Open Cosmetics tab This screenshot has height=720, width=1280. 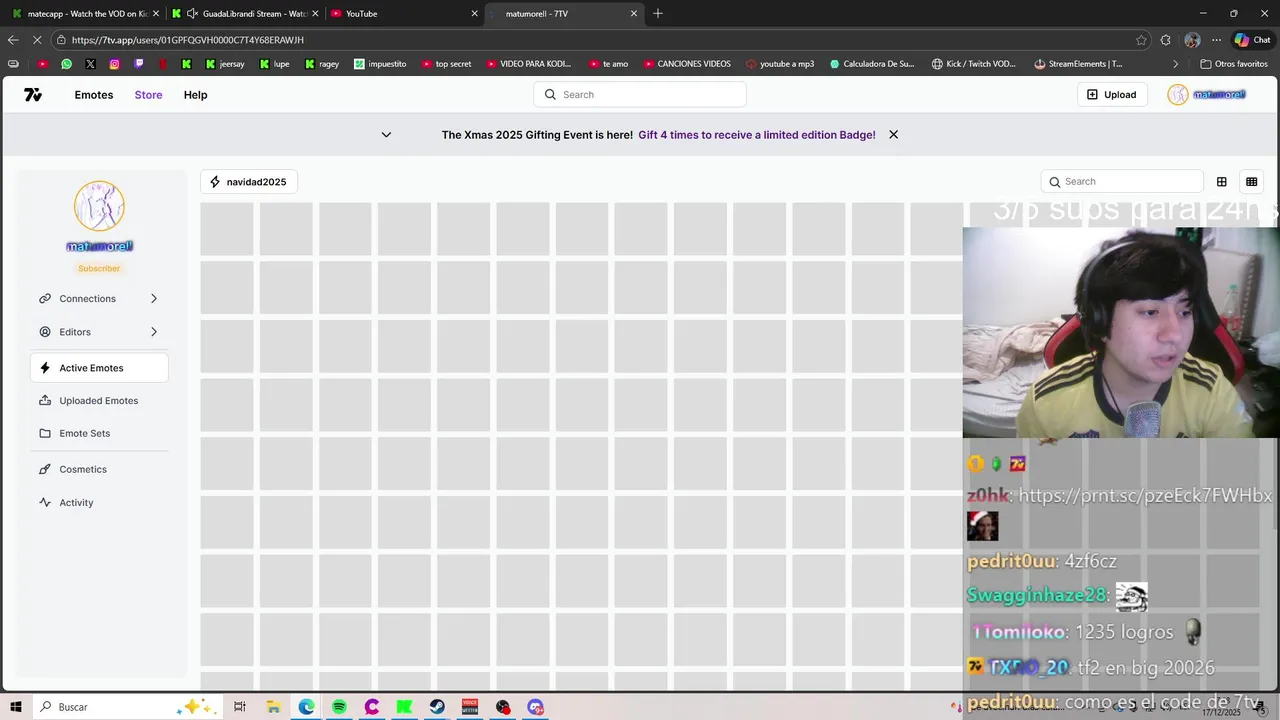tap(99, 469)
